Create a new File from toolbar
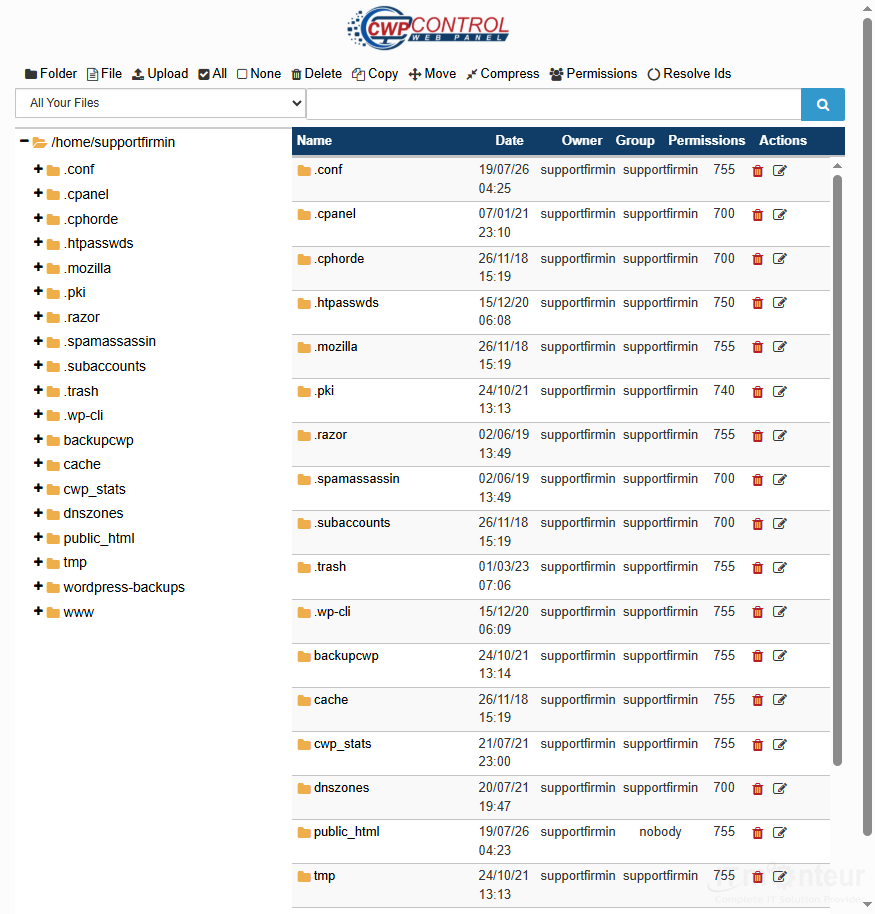The image size is (875, 914). point(104,74)
